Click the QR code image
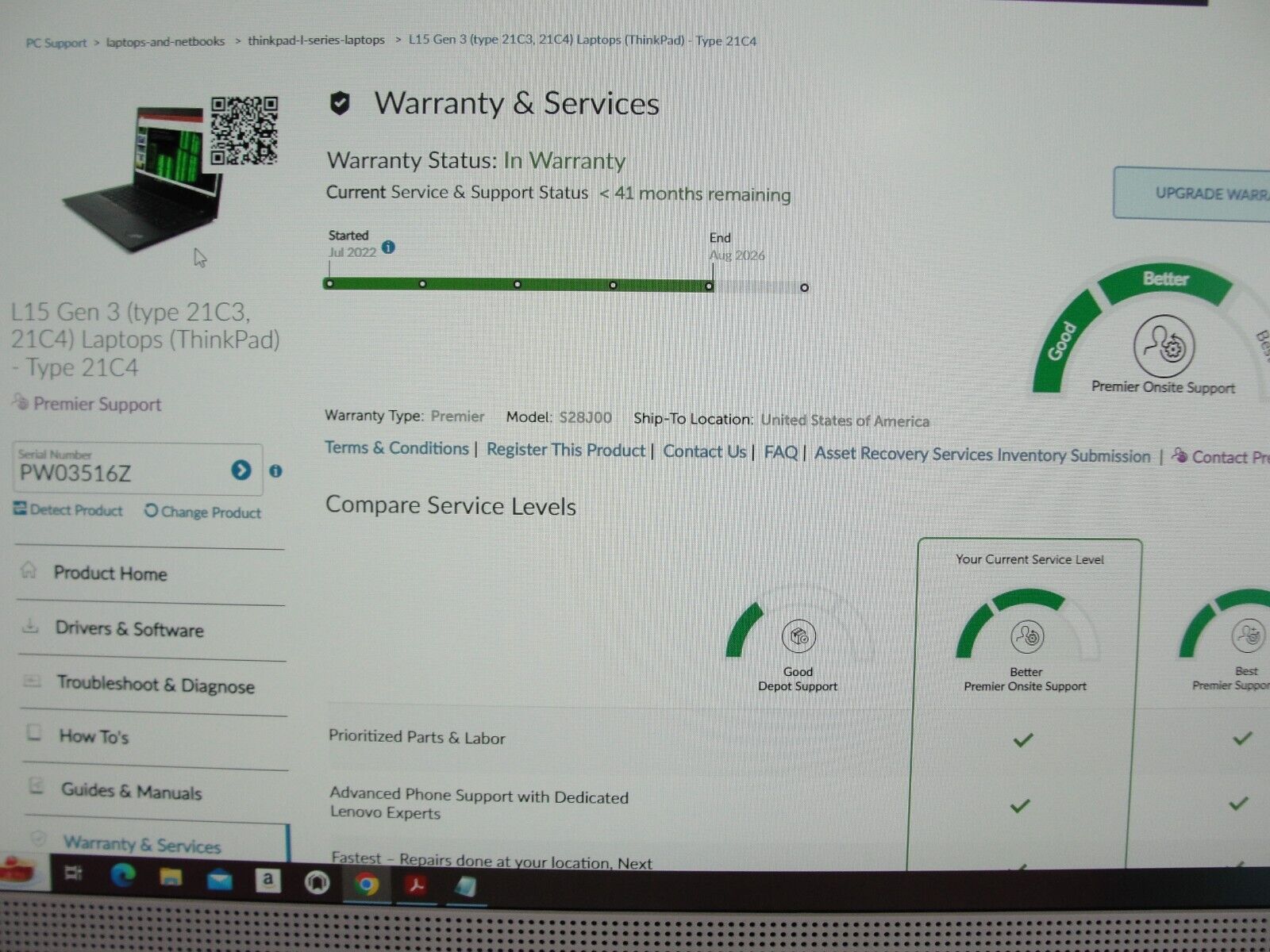 point(244,130)
